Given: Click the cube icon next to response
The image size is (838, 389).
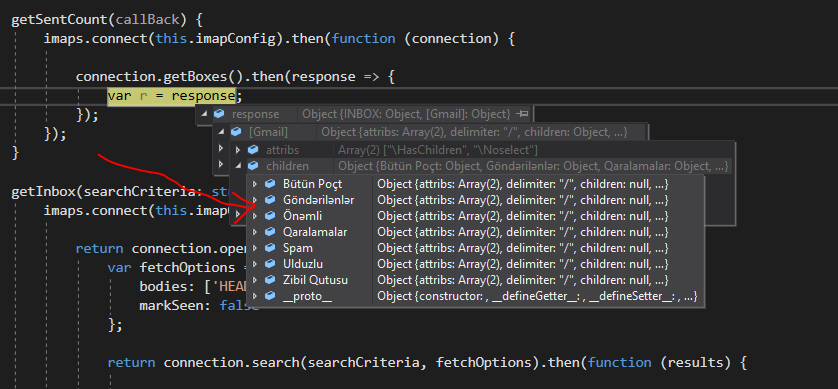Looking at the screenshot, I should point(218,113).
